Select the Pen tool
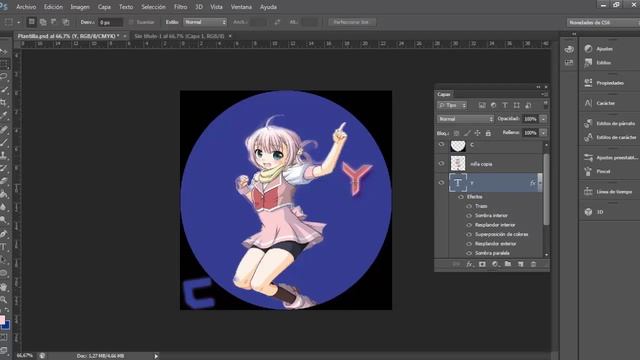The width and height of the screenshot is (640, 360). [x=4, y=234]
